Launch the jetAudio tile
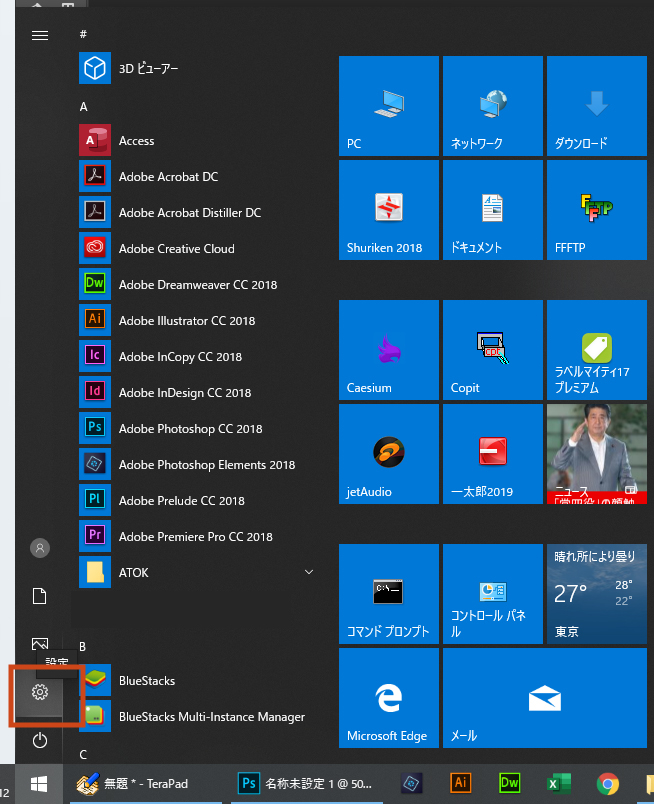Viewport: 654px width, 804px height. tap(389, 454)
